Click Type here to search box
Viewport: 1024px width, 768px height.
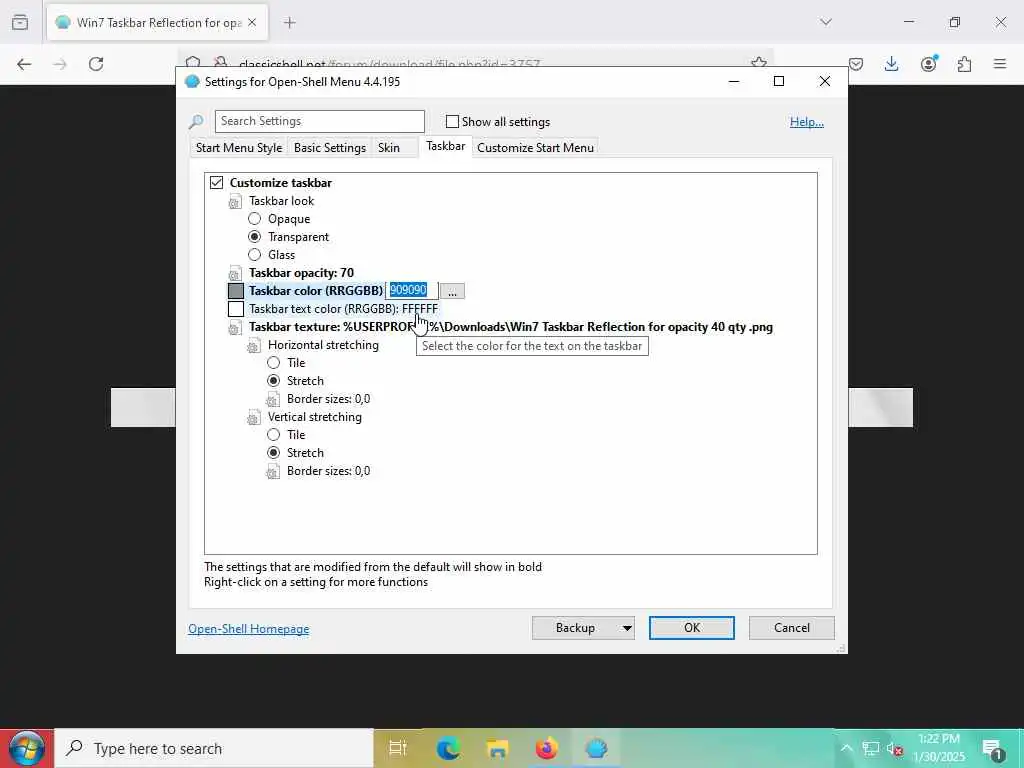[x=214, y=748]
